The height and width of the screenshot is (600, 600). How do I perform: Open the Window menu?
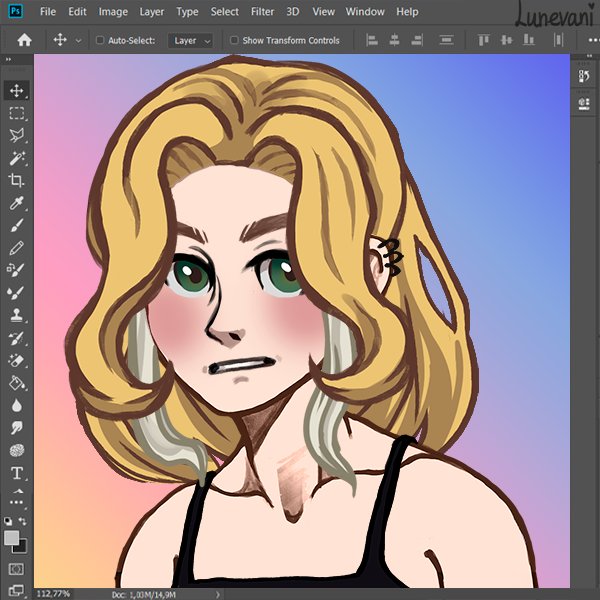365,12
